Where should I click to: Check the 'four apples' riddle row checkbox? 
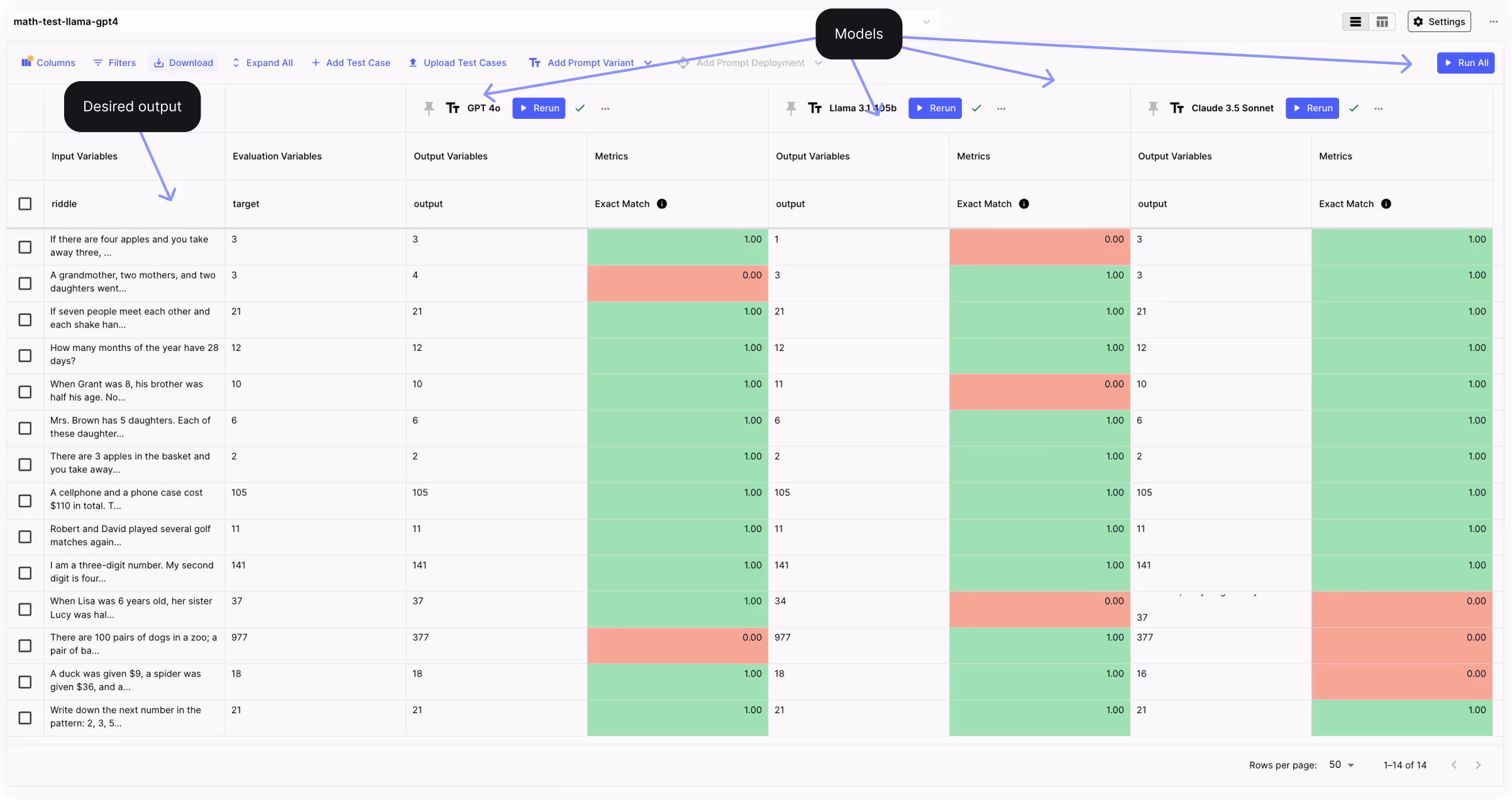[x=25, y=247]
